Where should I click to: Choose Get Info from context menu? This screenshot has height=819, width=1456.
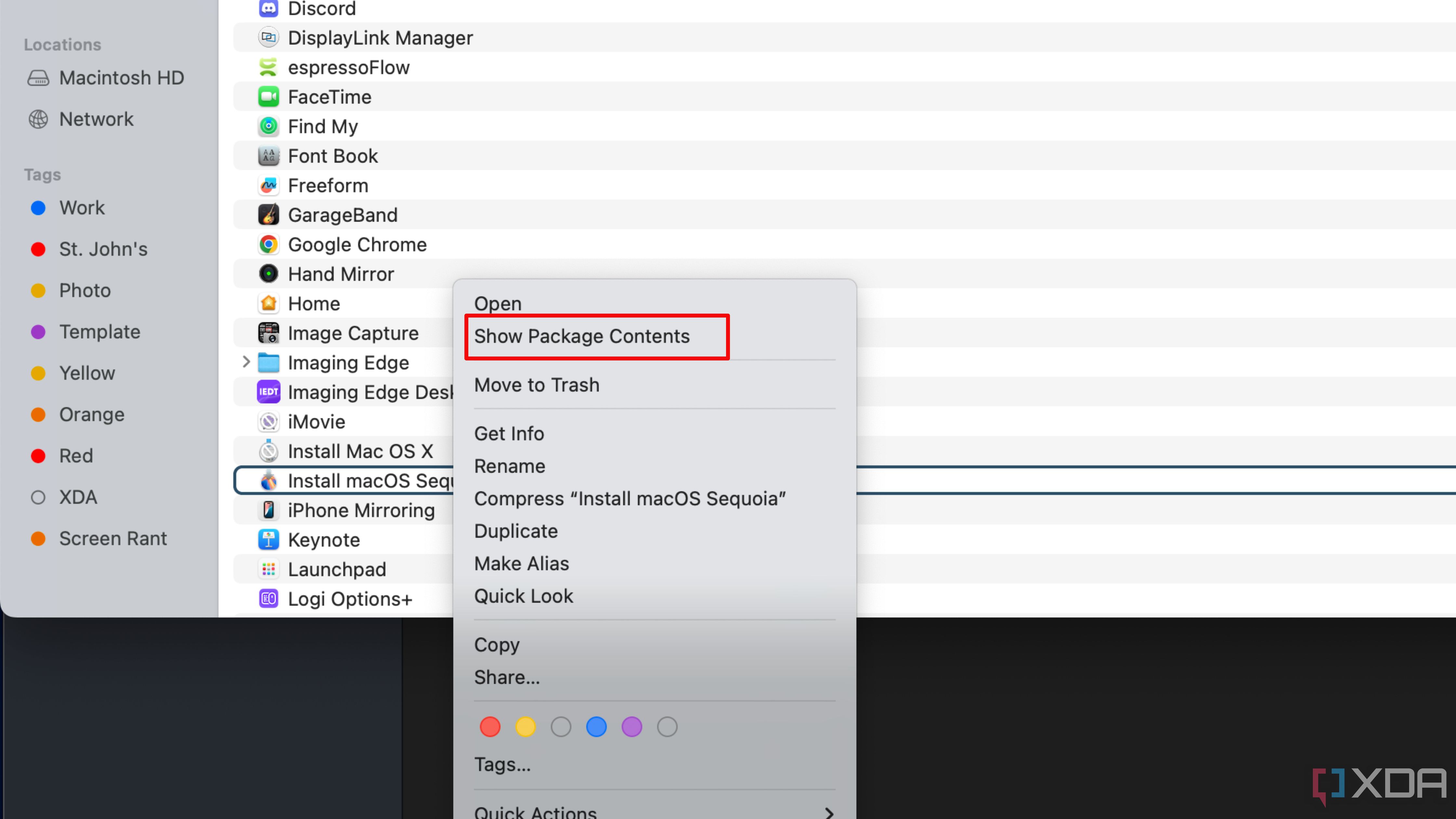[509, 434]
